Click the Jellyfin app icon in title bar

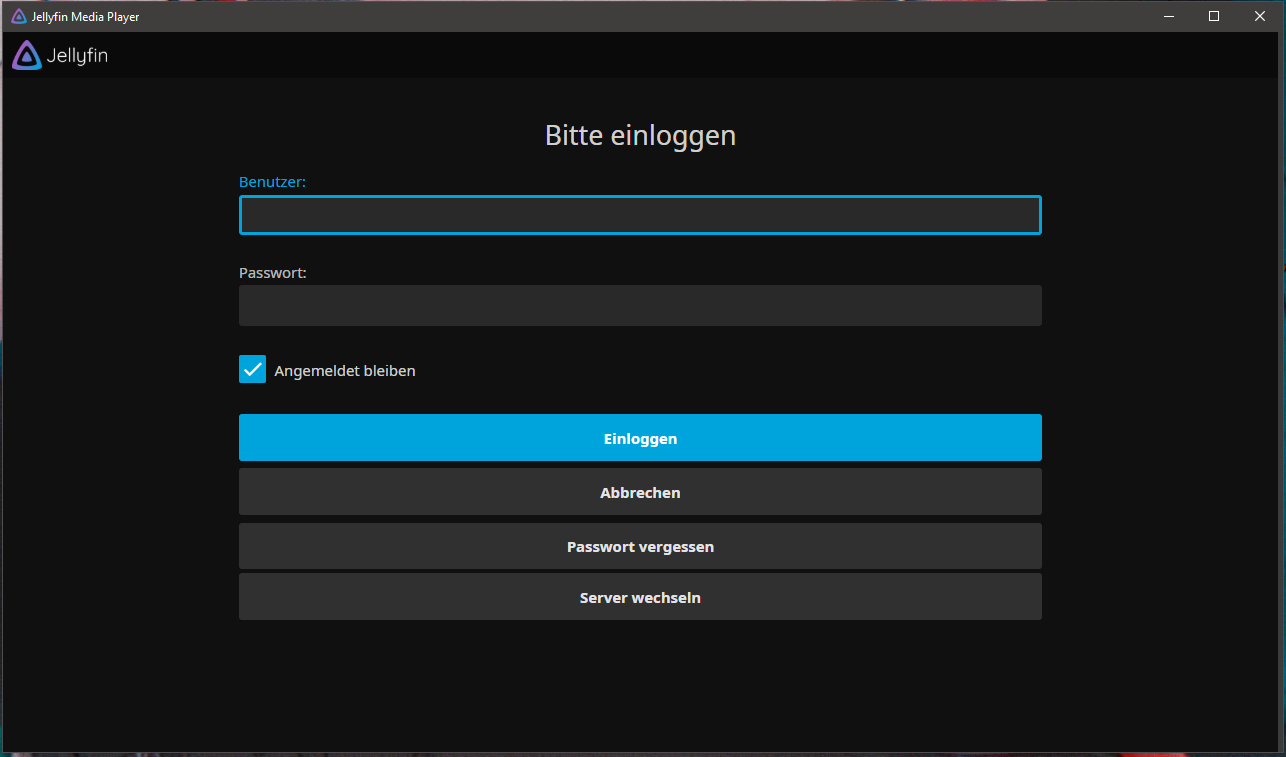click(x=18, y=16)
